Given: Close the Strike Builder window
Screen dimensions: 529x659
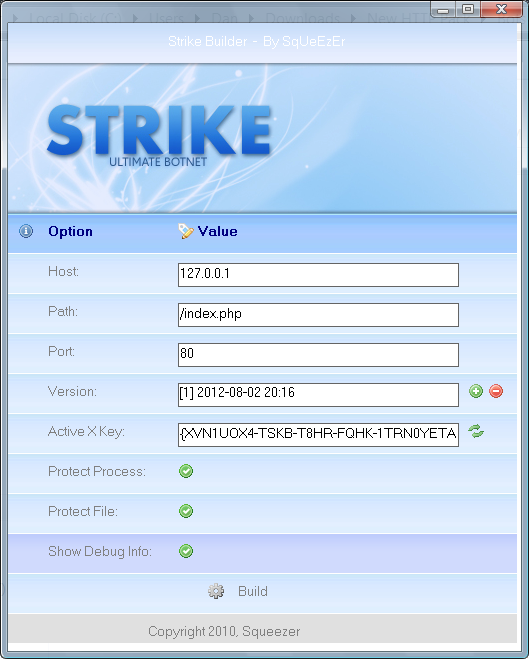Looking at the screenshot, I should click(x=501, y=9).
